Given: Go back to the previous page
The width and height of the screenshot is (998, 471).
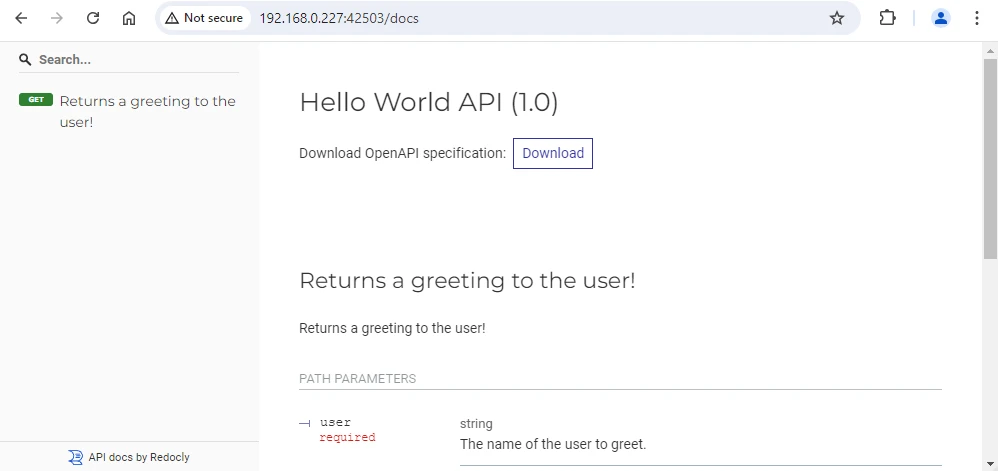Looking at the screenshot, I should pos(21,18).
